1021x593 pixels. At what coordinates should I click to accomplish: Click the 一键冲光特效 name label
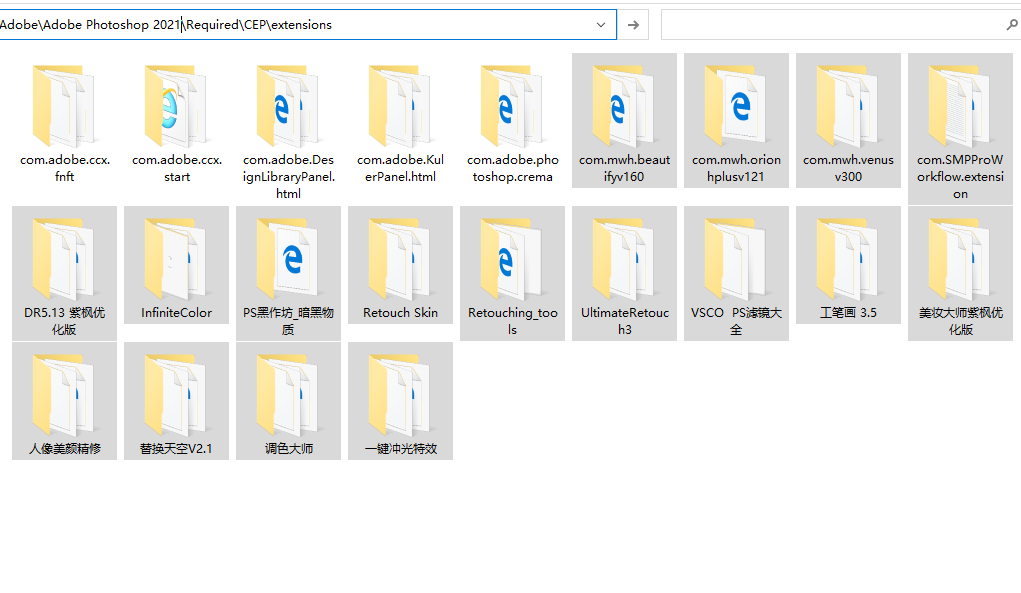point(400,448)
